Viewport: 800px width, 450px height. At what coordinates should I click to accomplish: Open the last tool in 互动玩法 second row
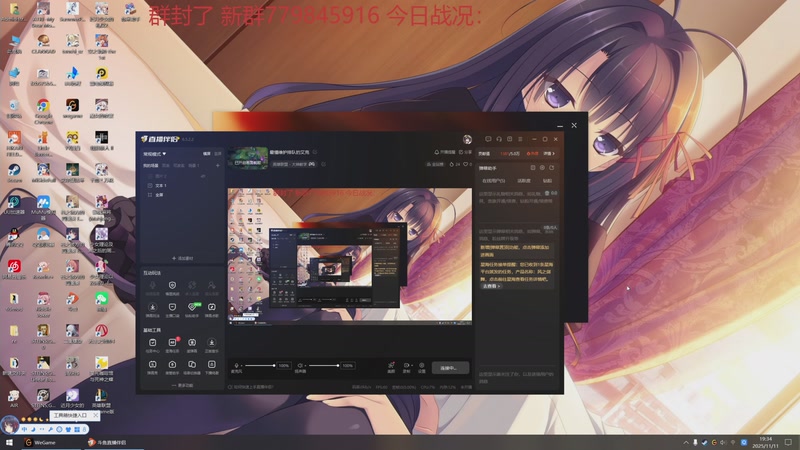click(212, 309)
